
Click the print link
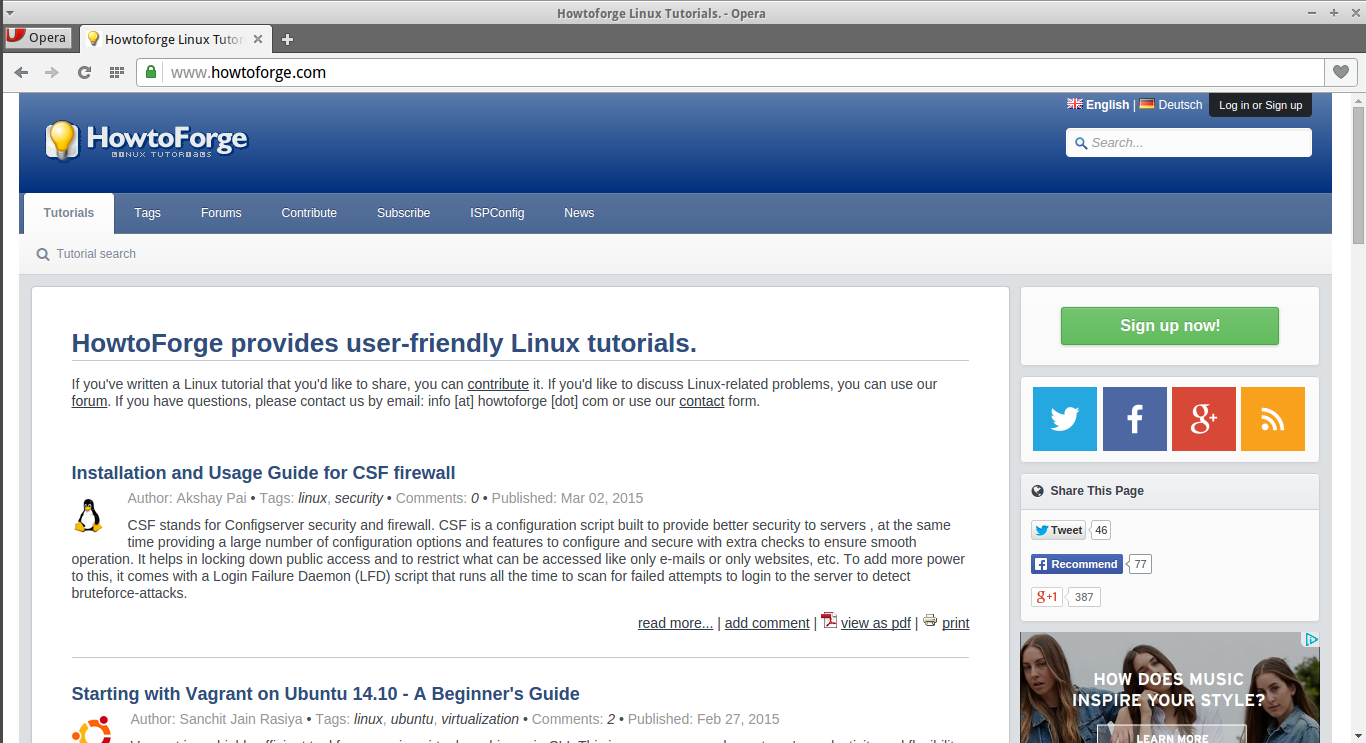pyautogui.click(x=956, y=623)
